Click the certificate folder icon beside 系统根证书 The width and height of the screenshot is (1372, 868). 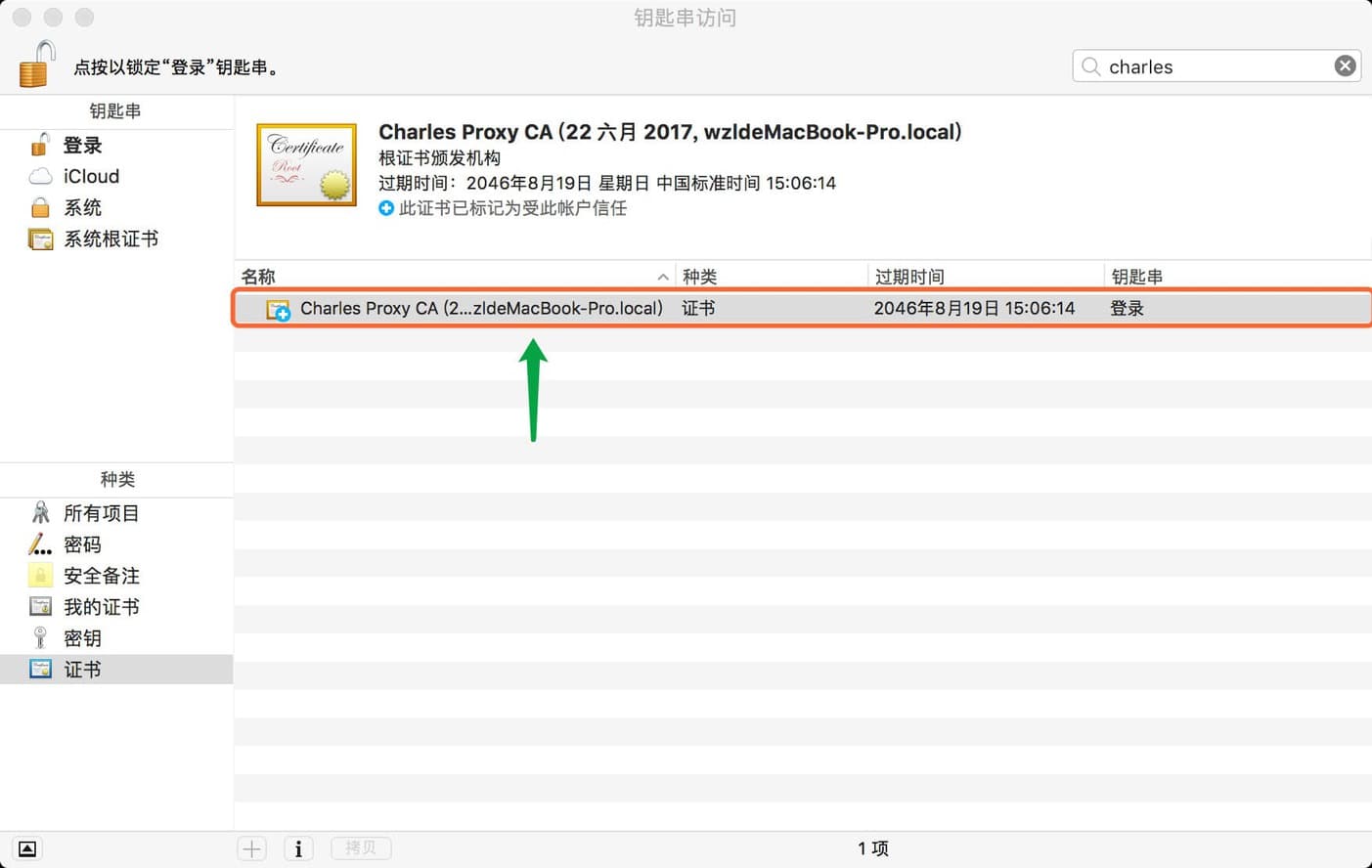[x=40, y=239]
